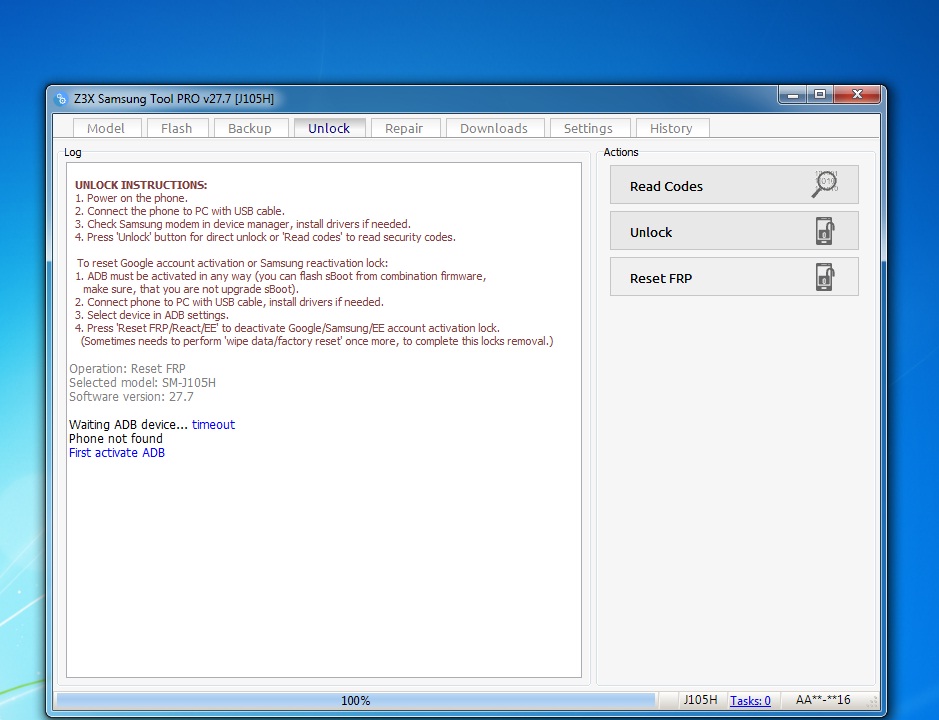Click the J105H status bar entry
The height and width of the screenshot is (720, 939).
click(x=701, y=700)
